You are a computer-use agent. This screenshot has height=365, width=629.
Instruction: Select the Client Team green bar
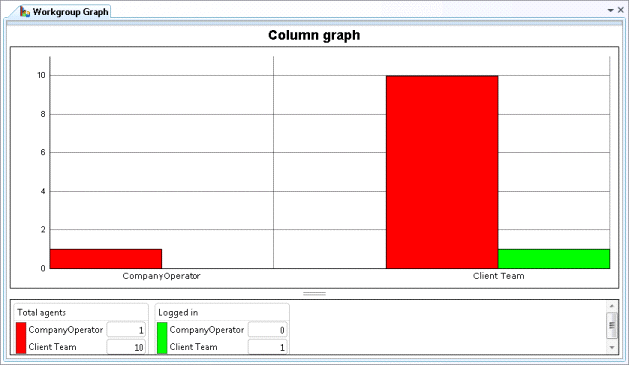coord(554,259)
